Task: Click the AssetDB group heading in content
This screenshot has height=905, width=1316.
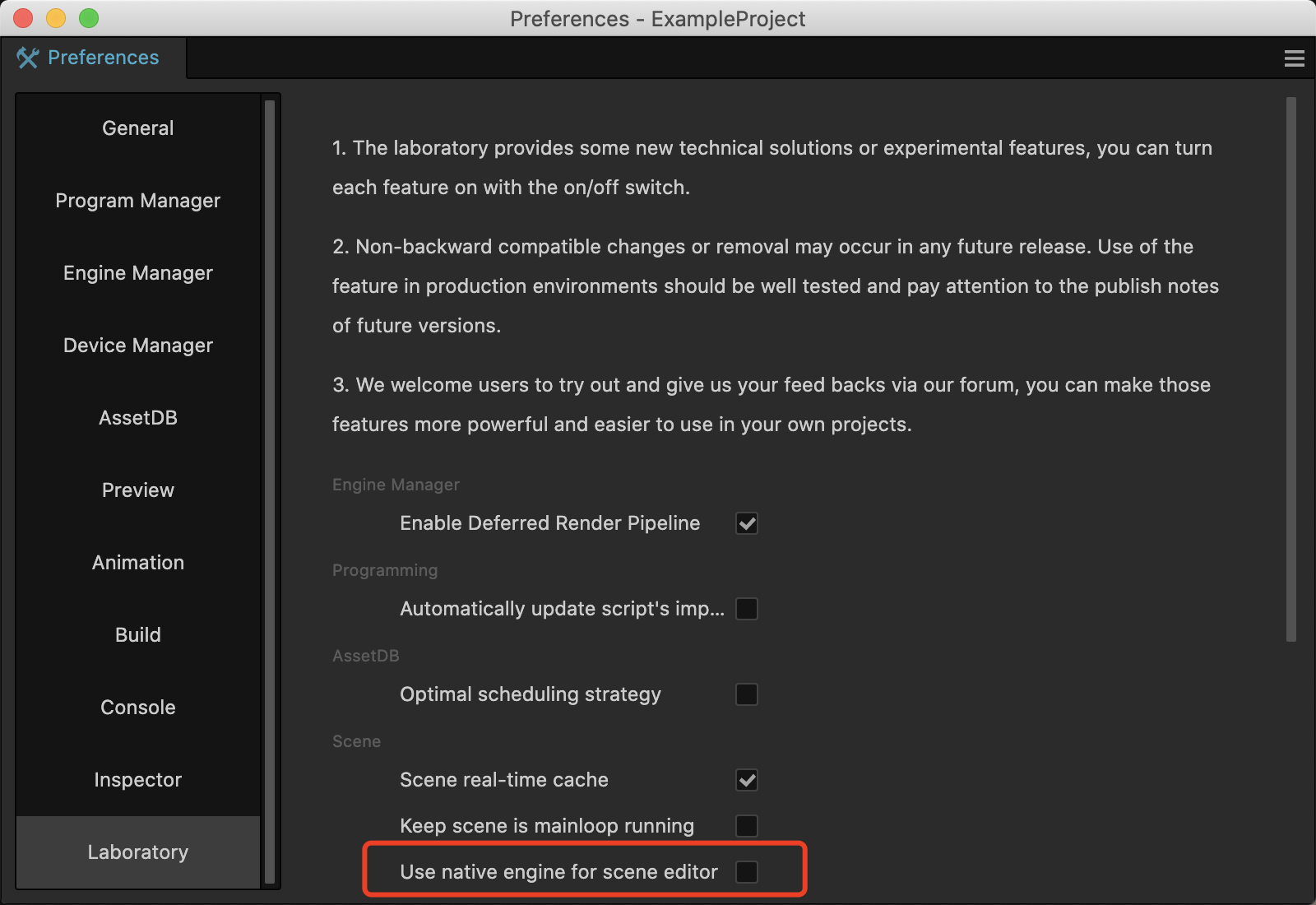Action: [366, 656]
